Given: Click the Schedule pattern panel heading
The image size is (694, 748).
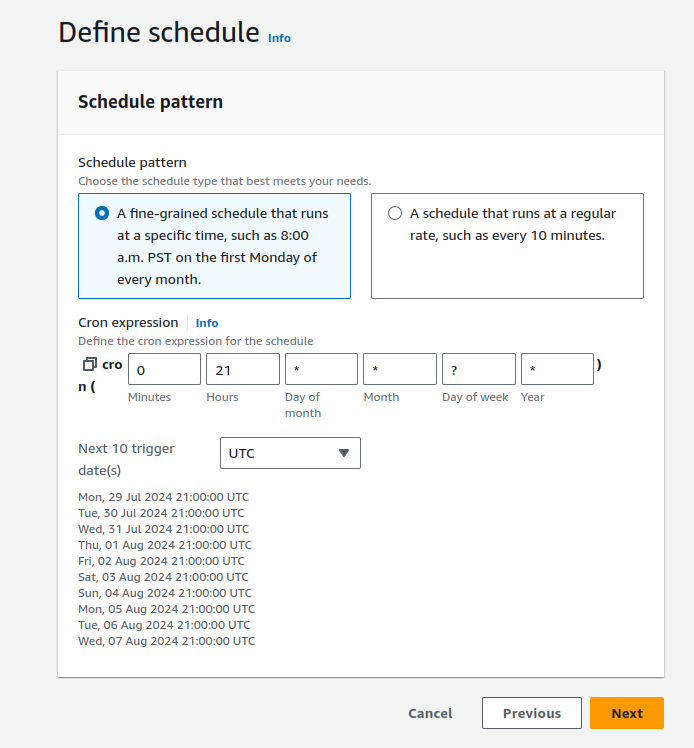Looking at the screenshot, I should pyautogui.click(x=150, y=102).
